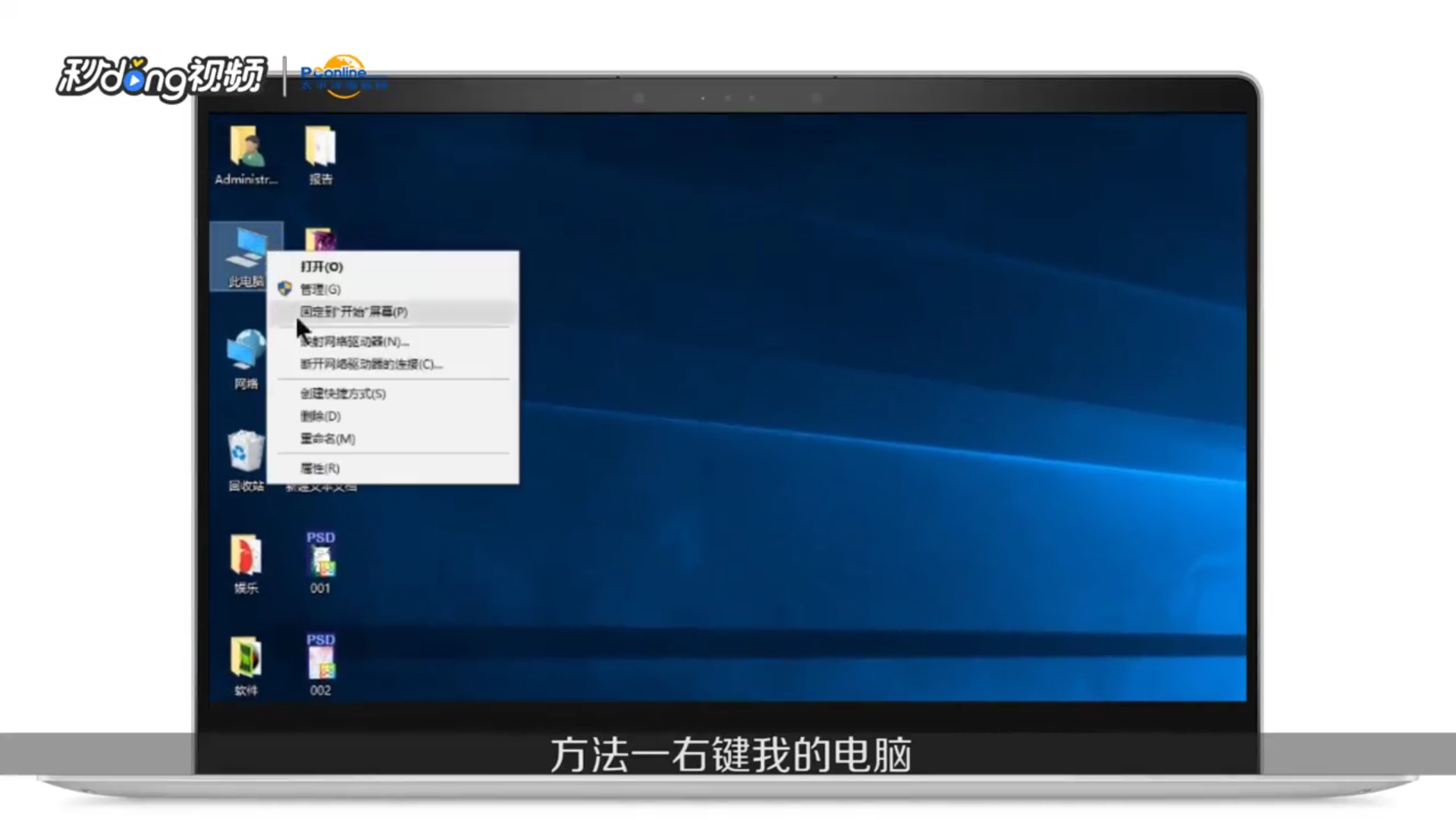Open the Administr... user folder icon
The height and width of the screenshot is (819, 1456).
246,155
